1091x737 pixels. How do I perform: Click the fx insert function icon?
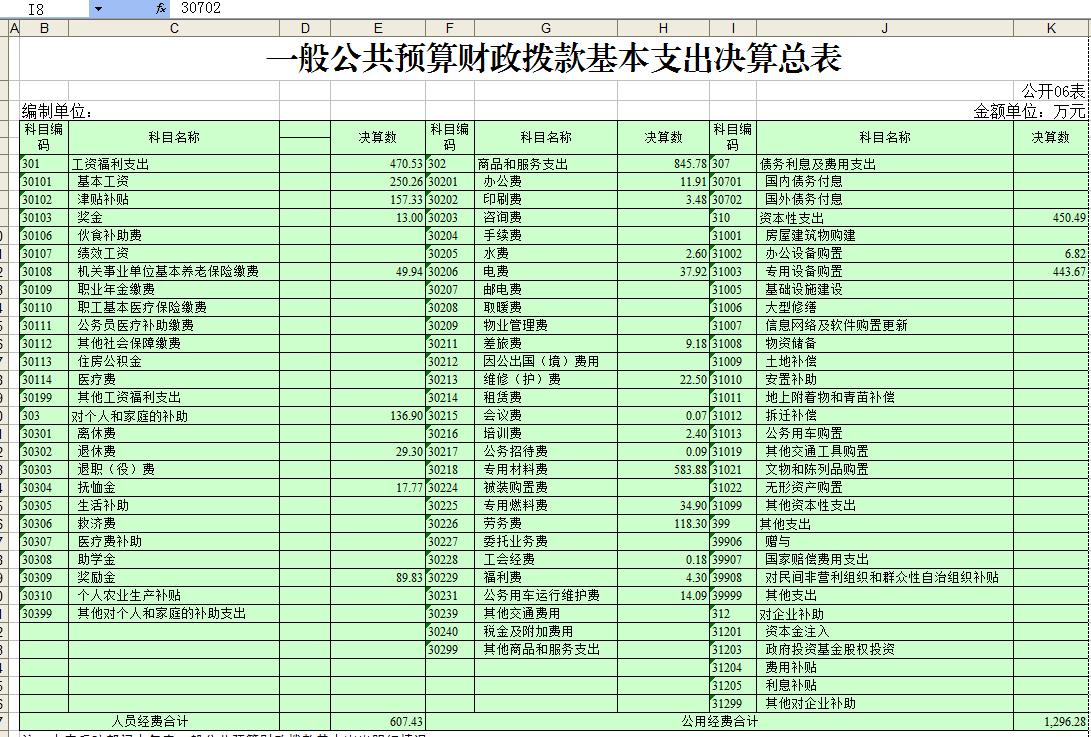click(x=160, y=8)
